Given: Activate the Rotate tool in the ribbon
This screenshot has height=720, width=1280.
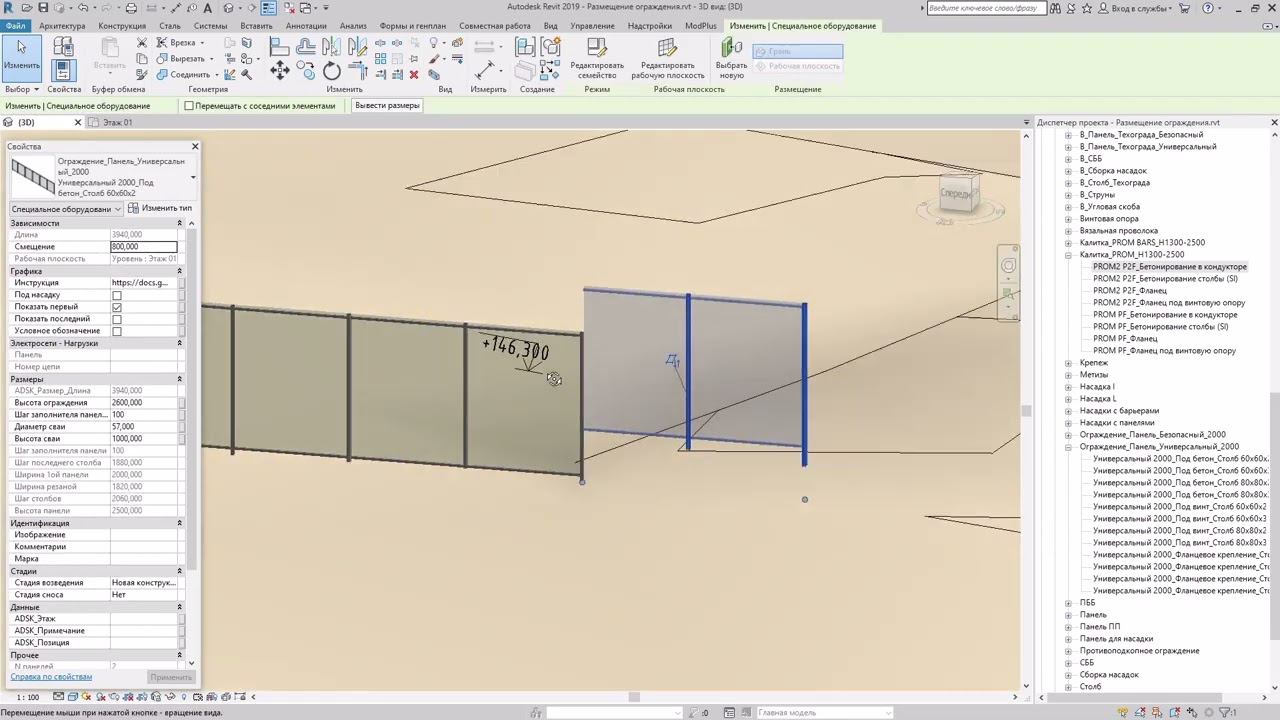Looking at the screenshot, I should pyautogui.click(x=332, y=70).
